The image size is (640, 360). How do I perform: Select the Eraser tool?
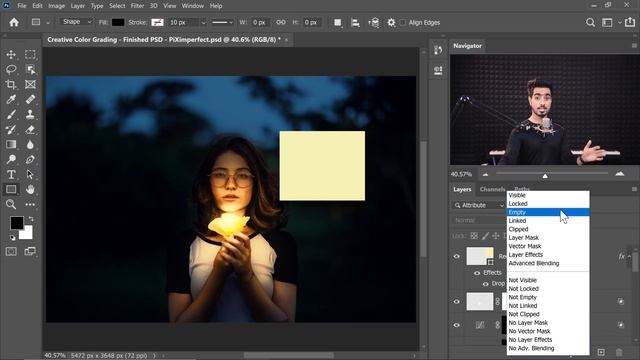click(x=30, y=129)
